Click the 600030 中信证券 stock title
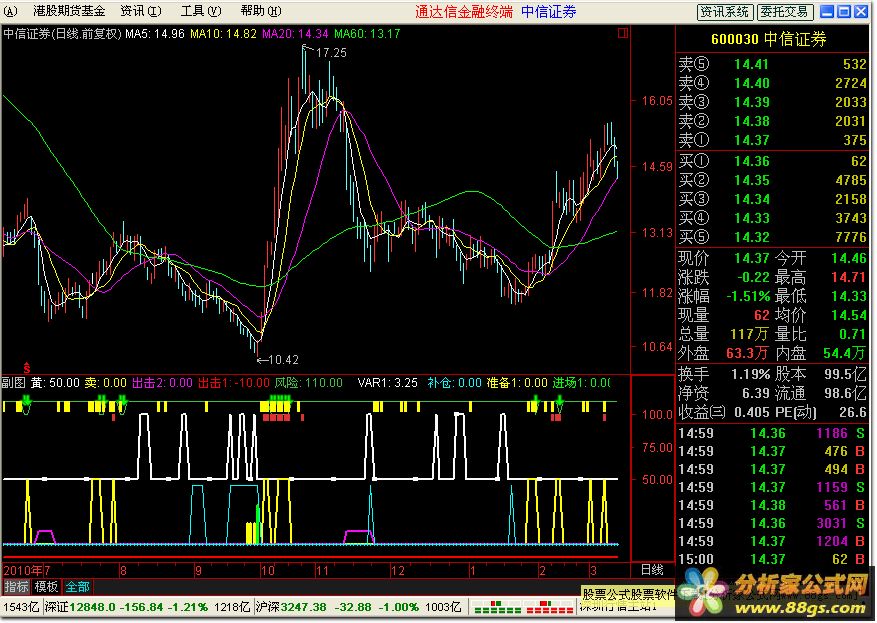This screenshot has height=623, width=877. (768, 39)
